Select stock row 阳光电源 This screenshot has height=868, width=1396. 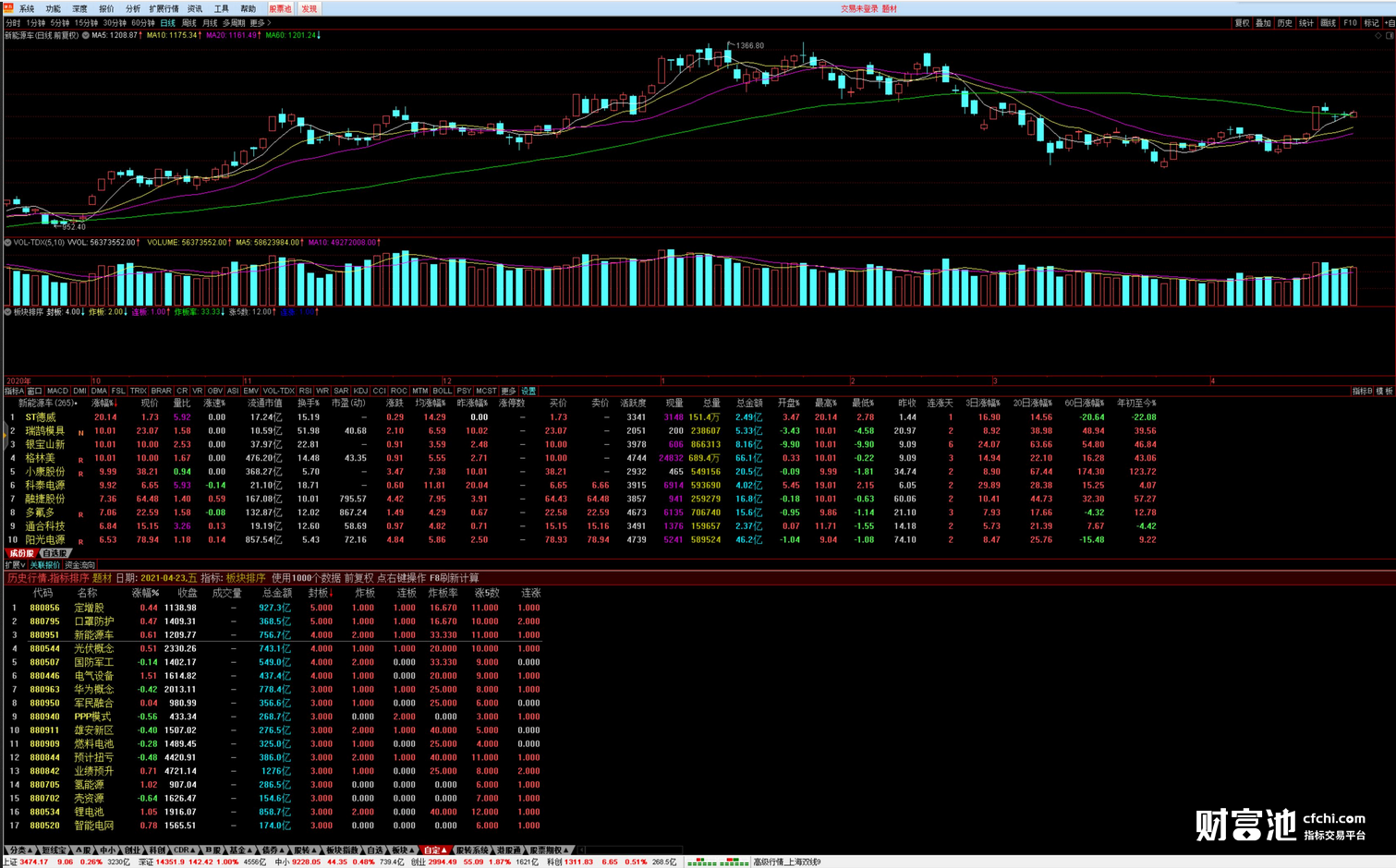pyautogui.click(x=582, y=540)
